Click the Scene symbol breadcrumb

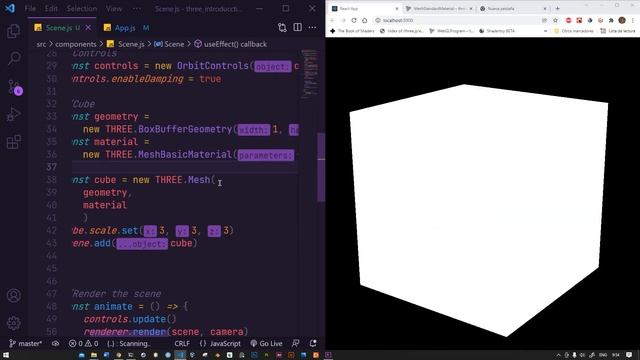coord(169,44)
